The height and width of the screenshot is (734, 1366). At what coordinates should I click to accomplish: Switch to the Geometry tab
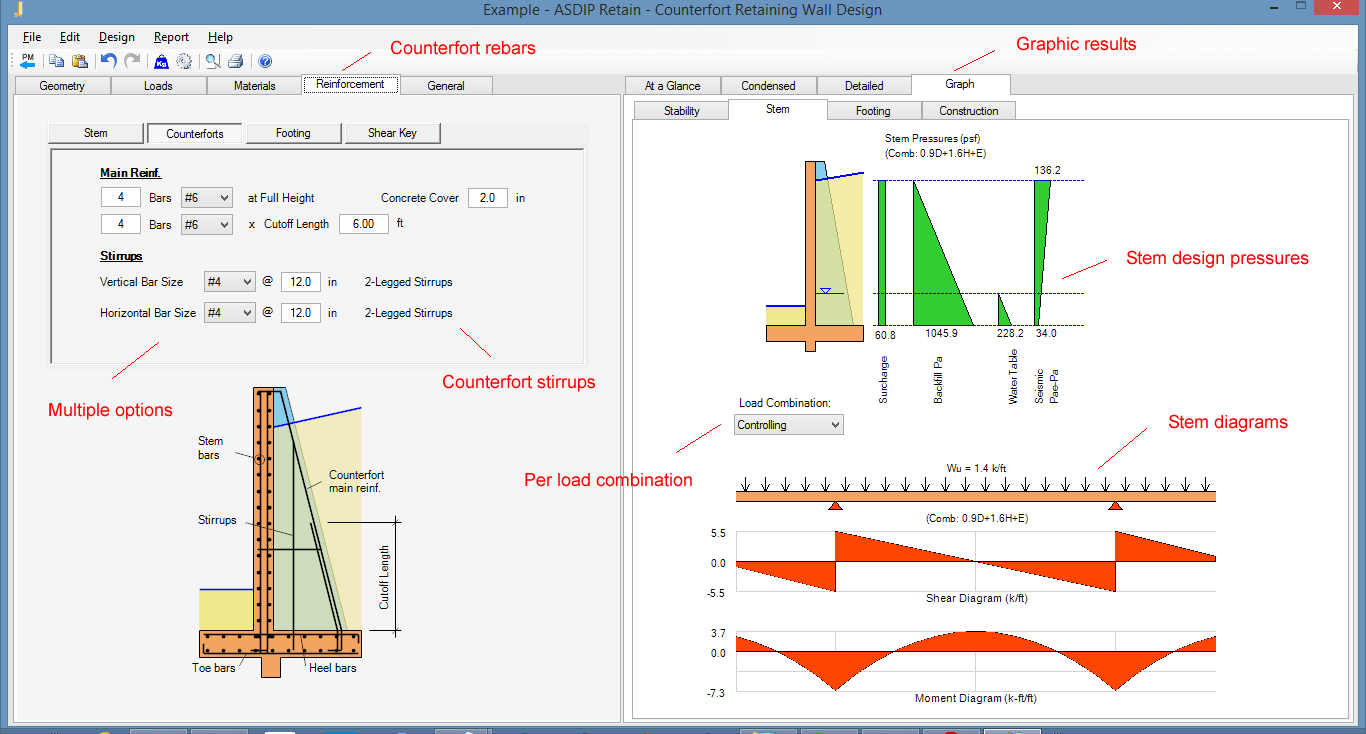[62, 86]
